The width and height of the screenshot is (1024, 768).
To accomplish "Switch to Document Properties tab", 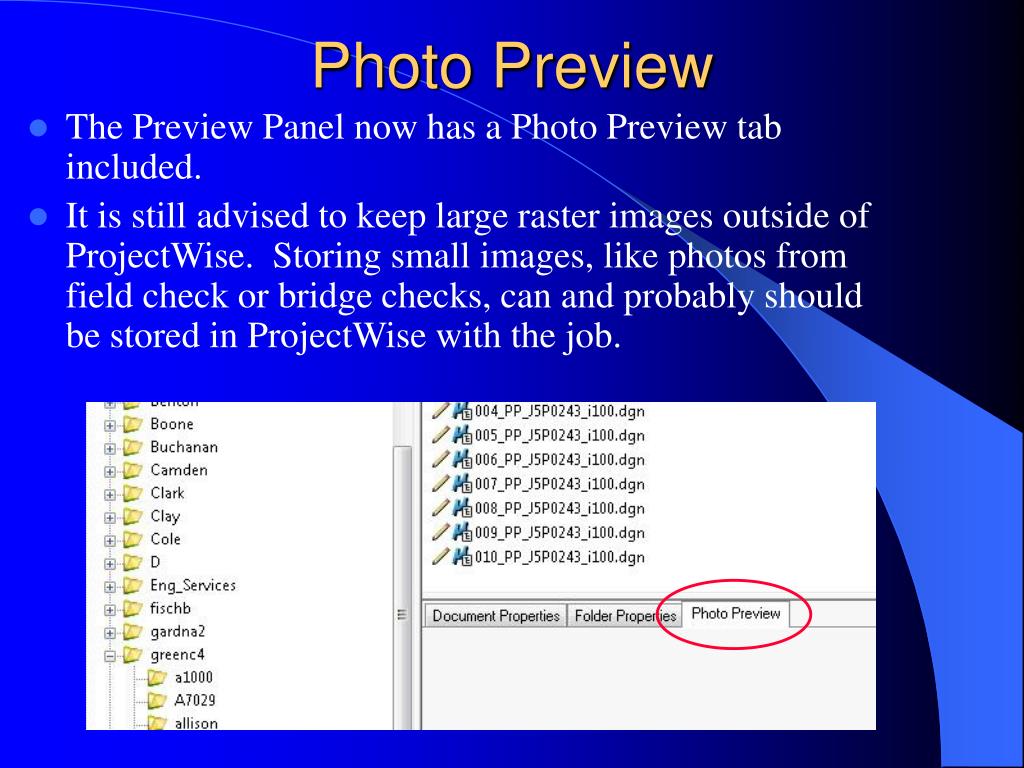I will pyautogui.click(x=496, y=616).
